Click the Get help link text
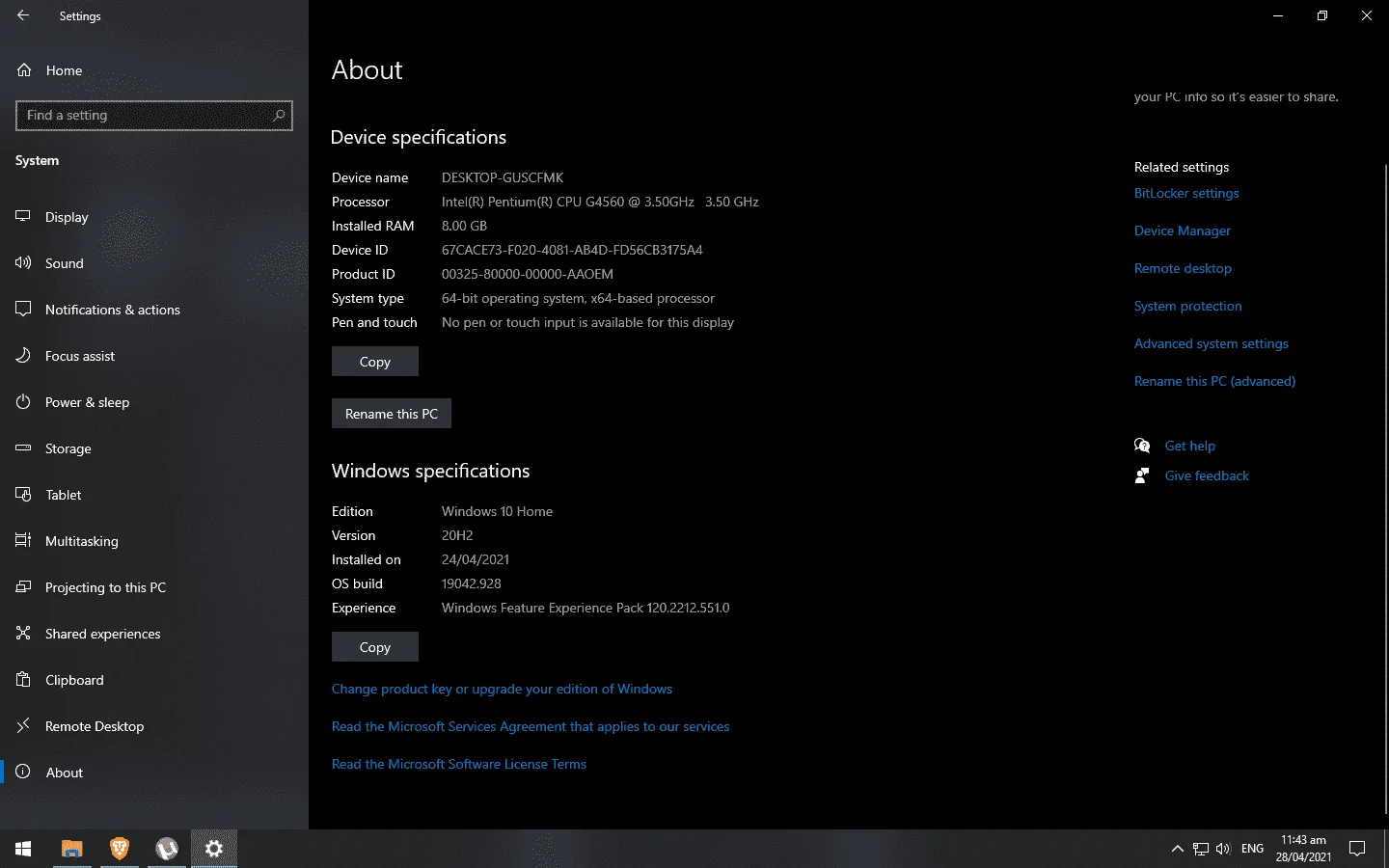This screenshot has height=868, width=1389. click(x=1190, y=446)
